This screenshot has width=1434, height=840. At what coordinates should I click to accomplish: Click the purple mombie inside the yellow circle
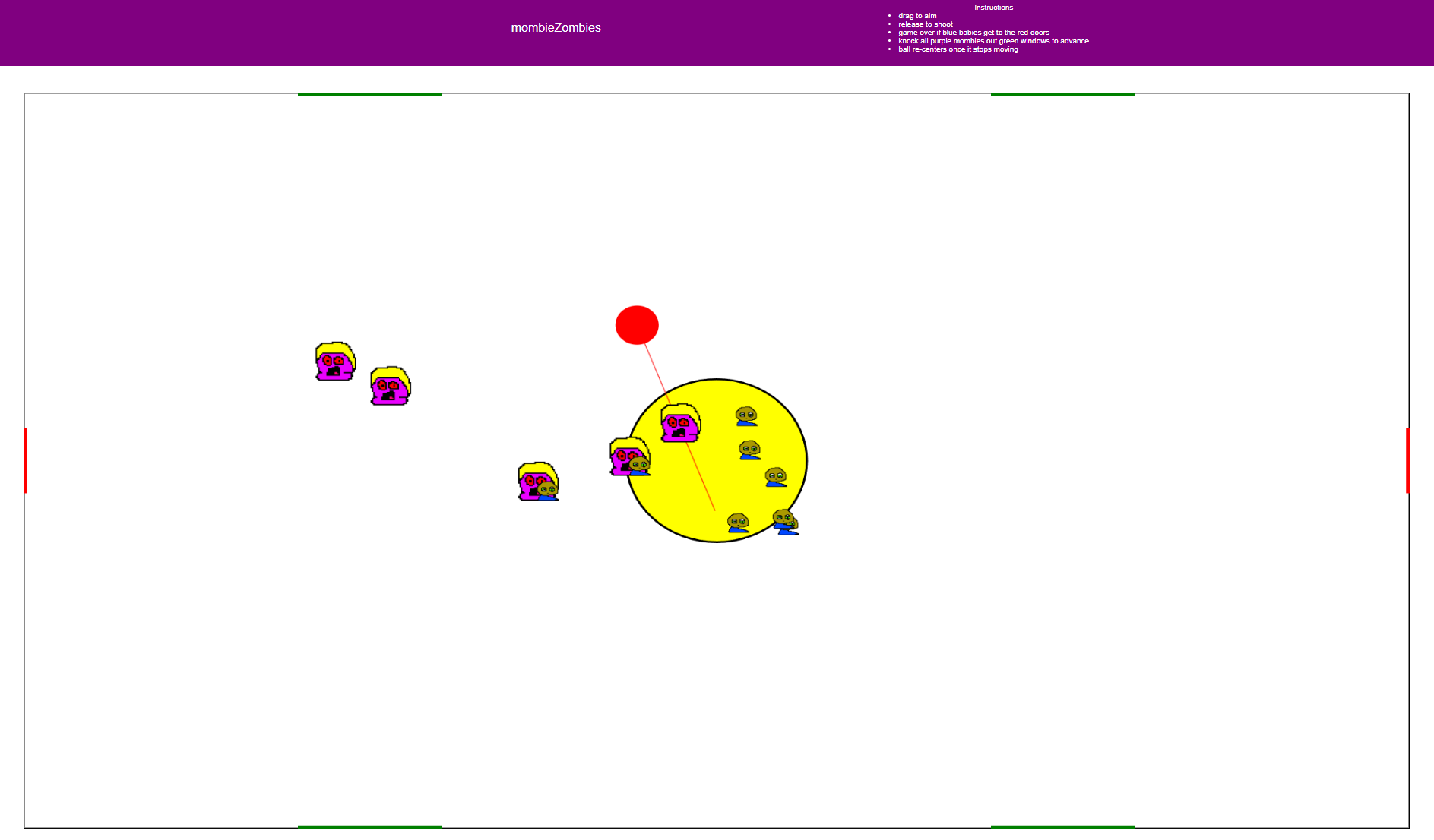pos(679,423)
